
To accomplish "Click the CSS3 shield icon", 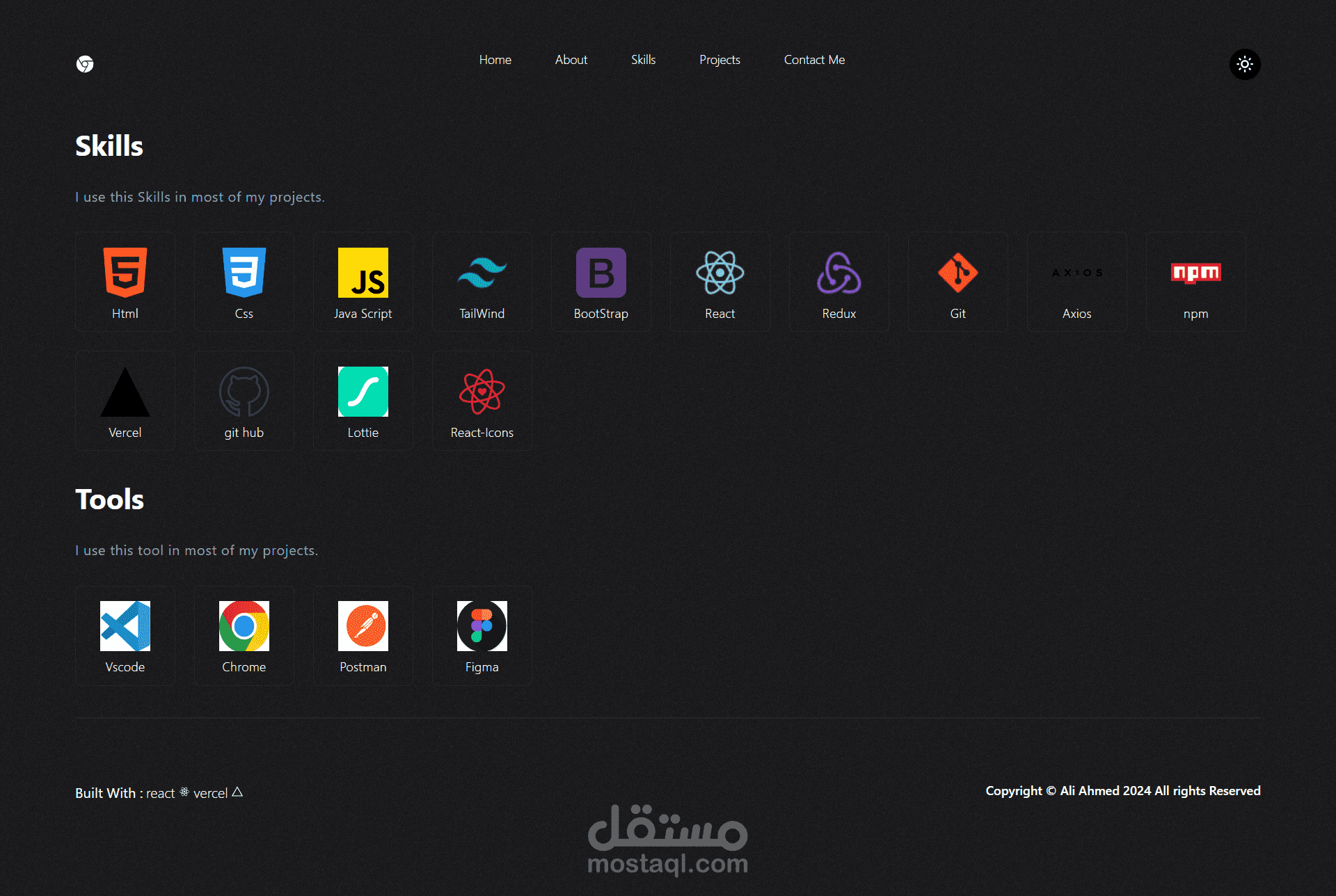I will point(244,272).
